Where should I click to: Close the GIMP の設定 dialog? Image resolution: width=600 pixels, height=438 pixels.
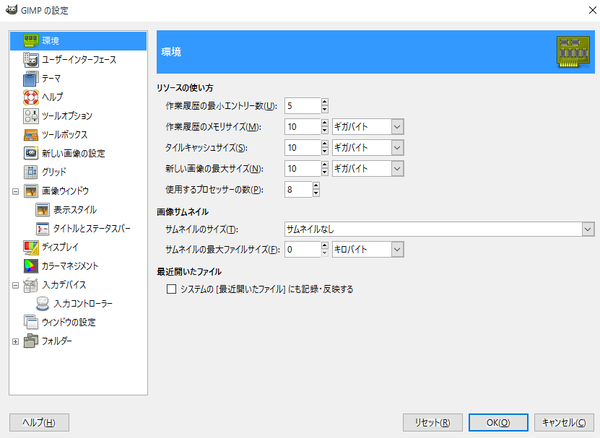tap(592, 10)
